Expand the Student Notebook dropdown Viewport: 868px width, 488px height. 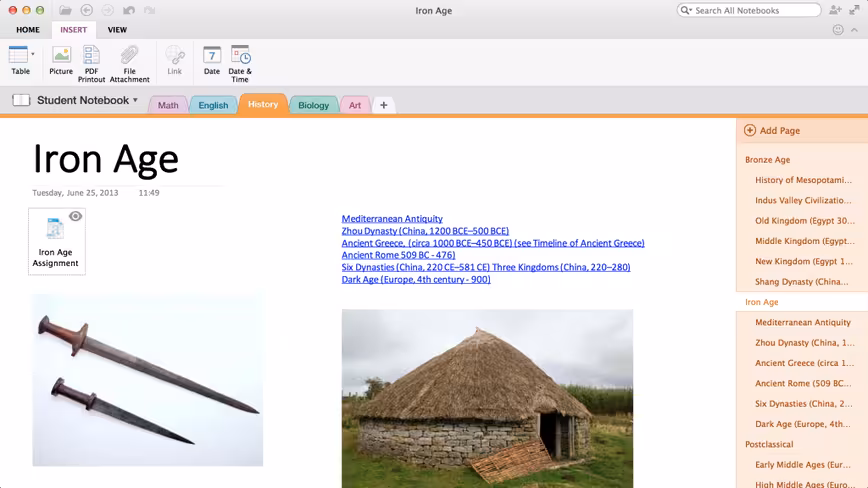click(x=135, y=100)
